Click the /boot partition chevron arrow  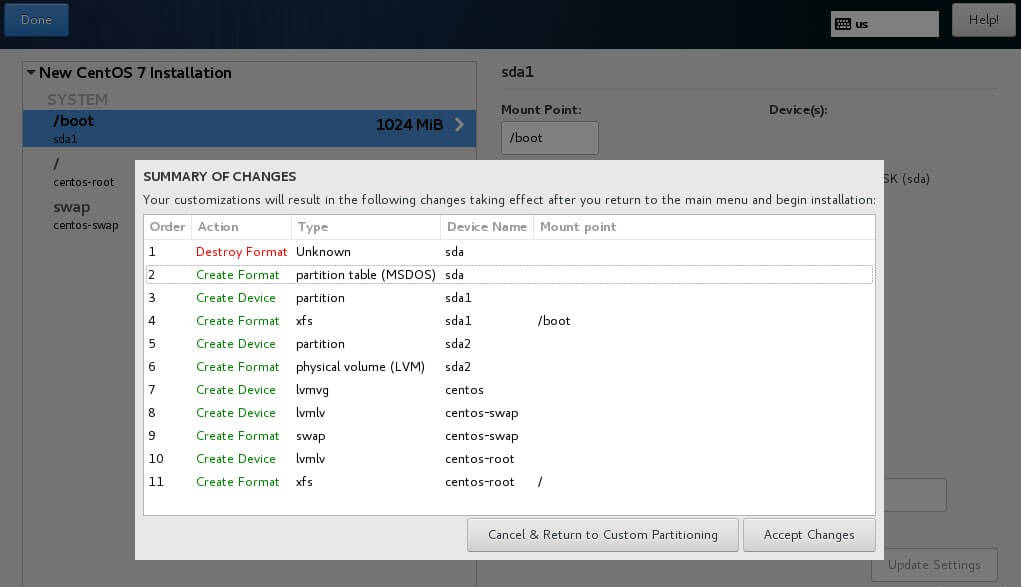[x=459, y=125]
